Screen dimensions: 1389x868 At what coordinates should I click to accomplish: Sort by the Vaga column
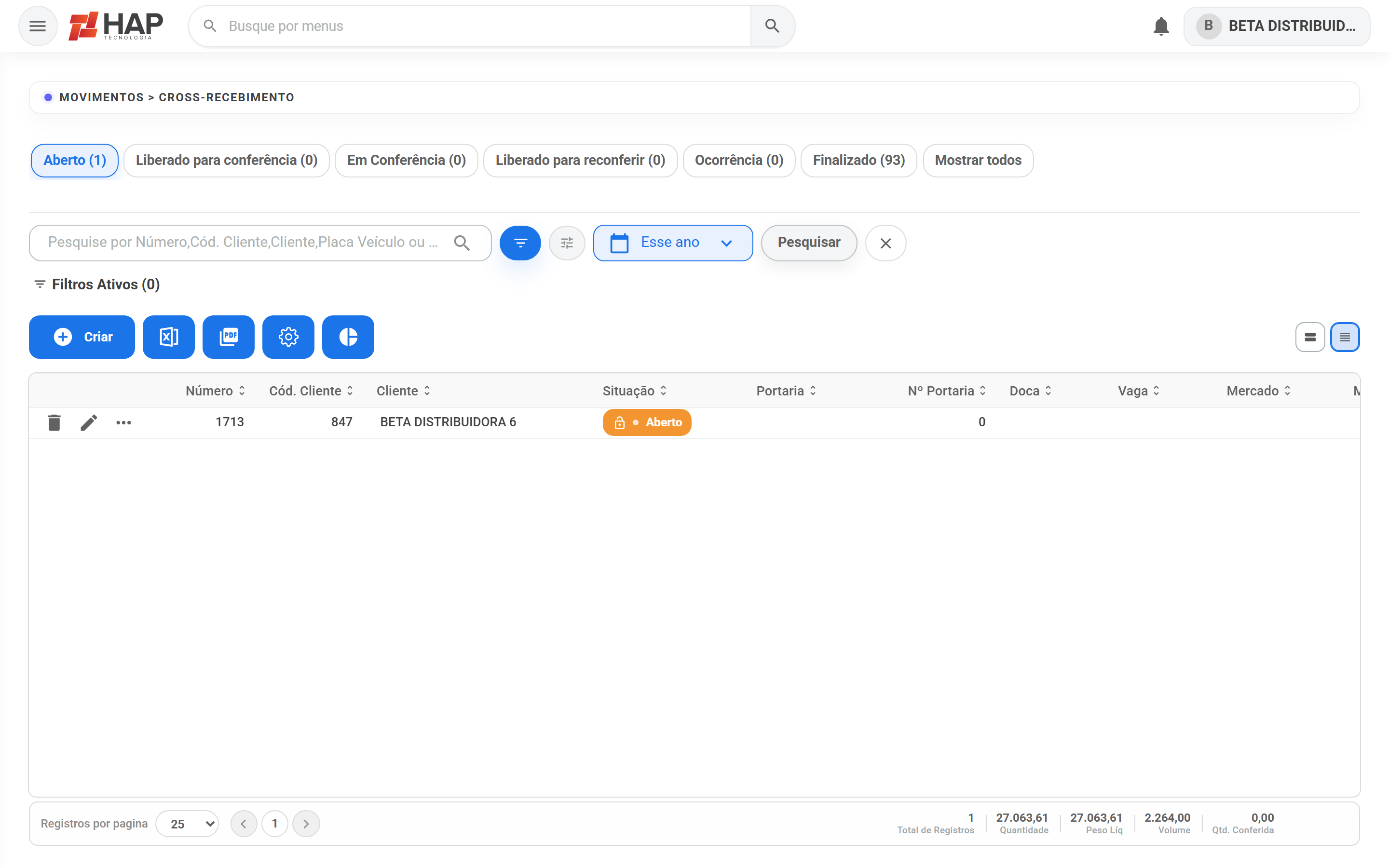point(1139,391)
